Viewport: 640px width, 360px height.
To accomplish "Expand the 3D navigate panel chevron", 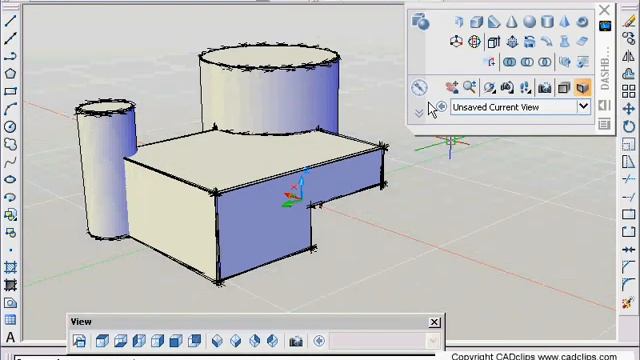I will tap(419, 113).
